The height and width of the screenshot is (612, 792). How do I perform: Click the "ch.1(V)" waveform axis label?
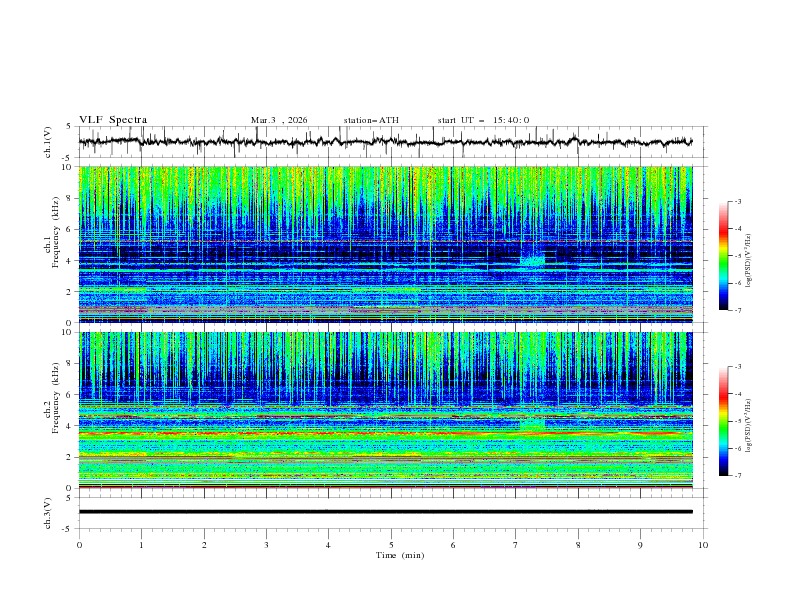(x=48, y=142)
